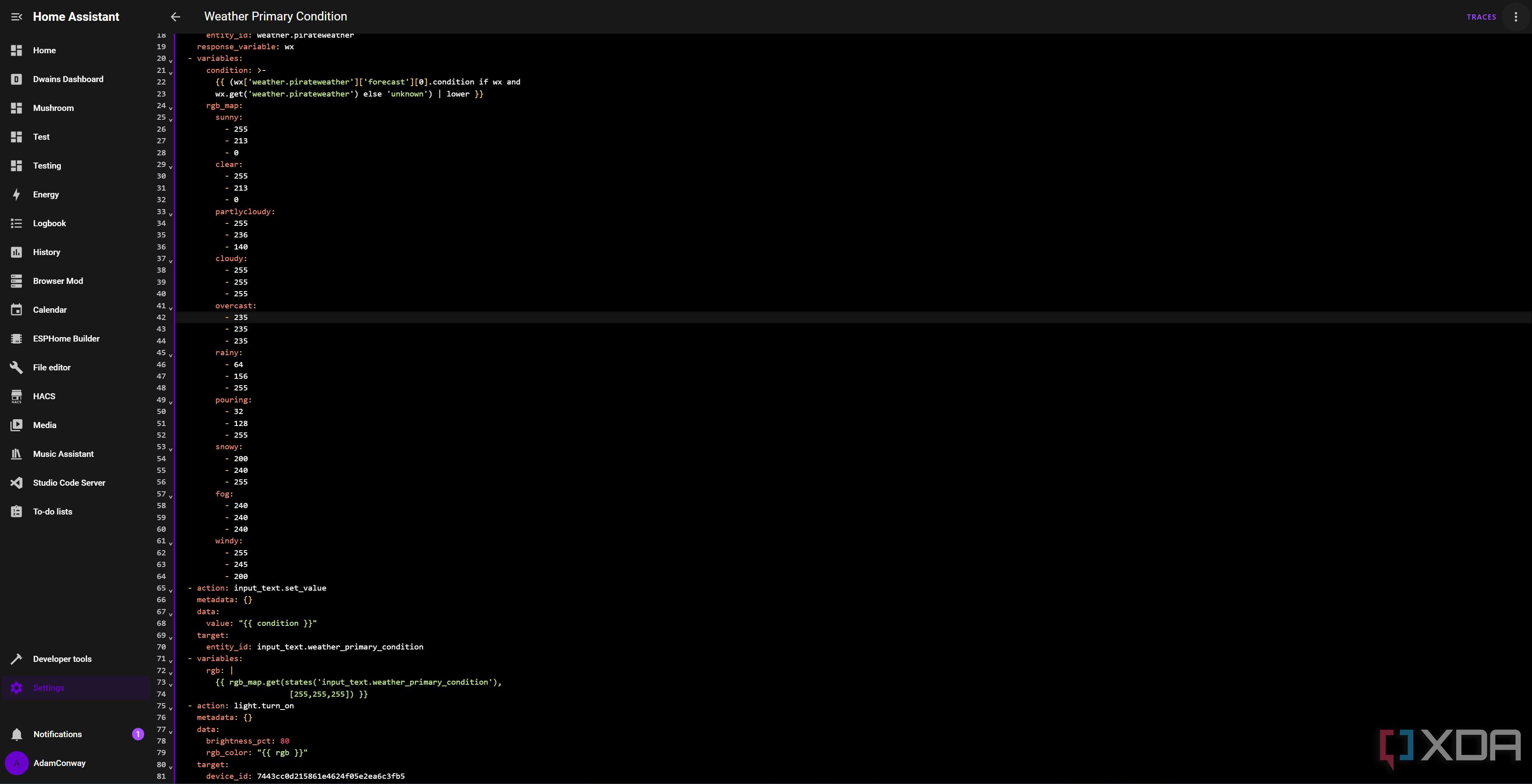
Task: Click the Testing dashboard icon
Action: coord(17,166)
